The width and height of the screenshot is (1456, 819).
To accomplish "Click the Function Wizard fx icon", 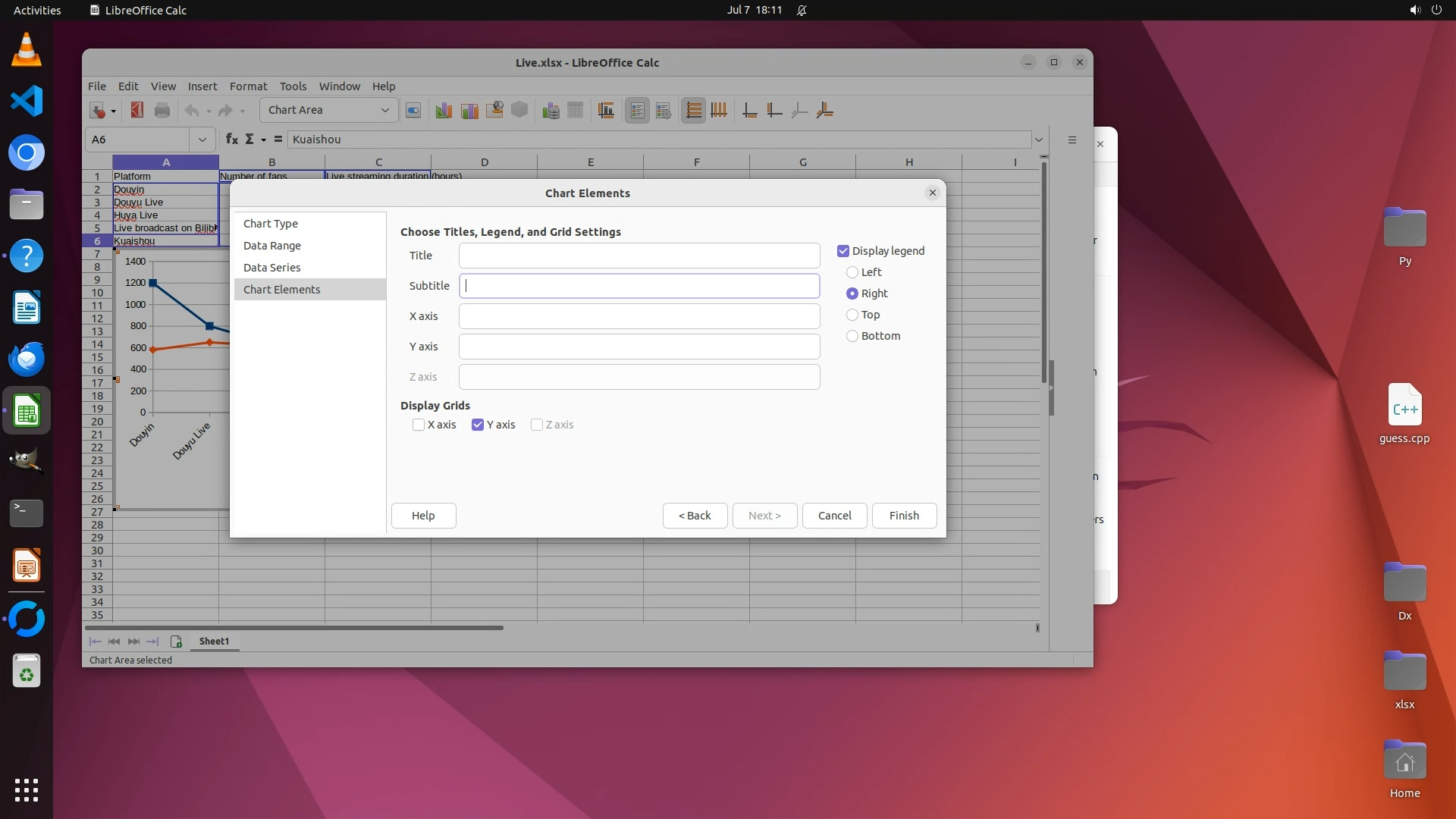I will [231, 140].
